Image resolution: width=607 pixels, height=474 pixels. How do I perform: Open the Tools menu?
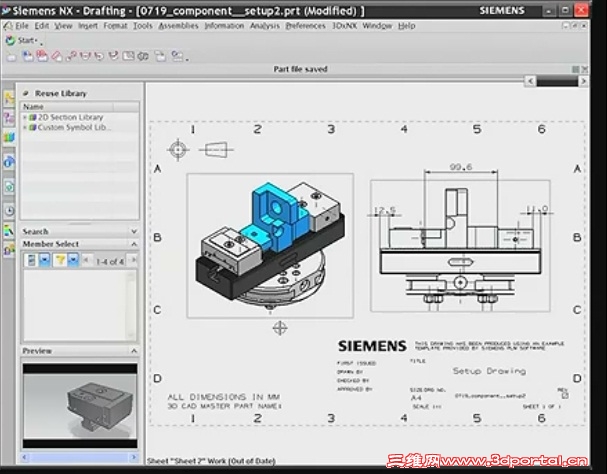tap(143, 26)
